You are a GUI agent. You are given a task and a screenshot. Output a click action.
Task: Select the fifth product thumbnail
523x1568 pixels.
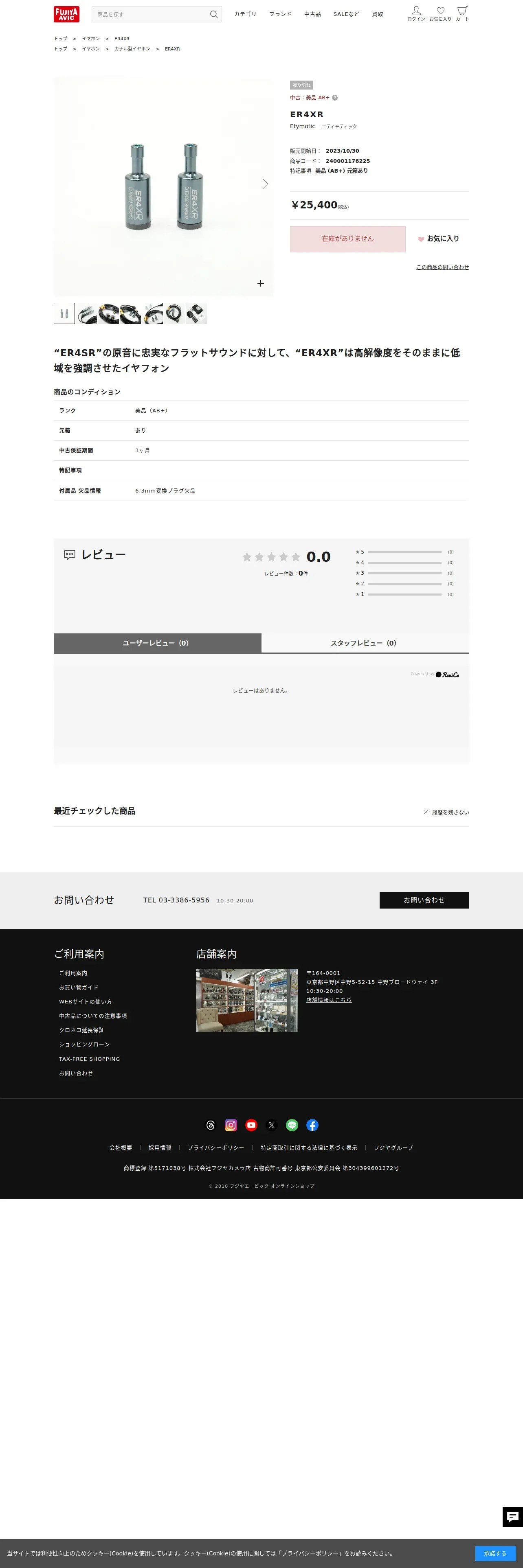153,313
